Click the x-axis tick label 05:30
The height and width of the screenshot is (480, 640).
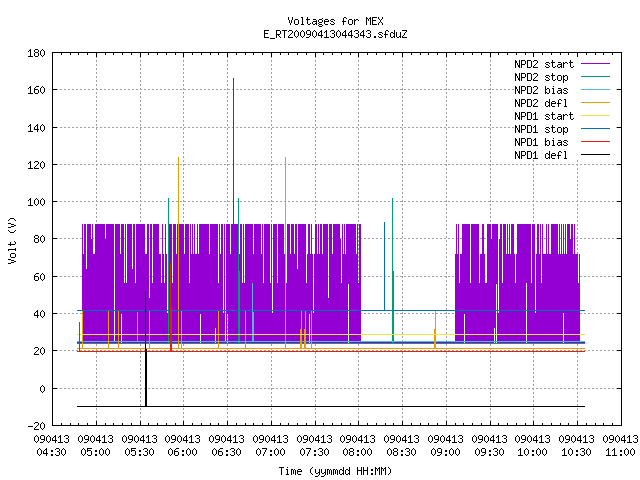click(140, 452)
